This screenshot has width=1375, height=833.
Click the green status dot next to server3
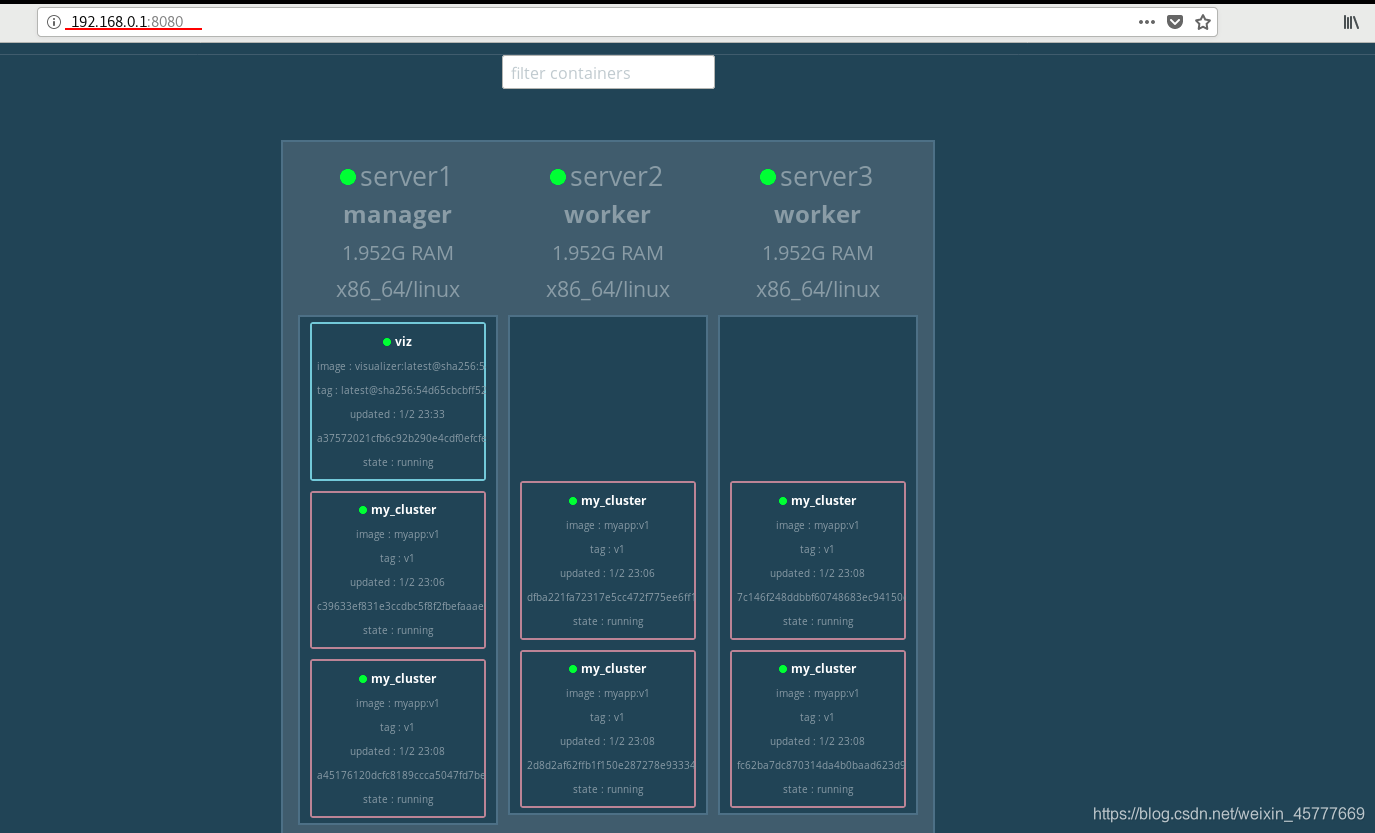point(768,177)
